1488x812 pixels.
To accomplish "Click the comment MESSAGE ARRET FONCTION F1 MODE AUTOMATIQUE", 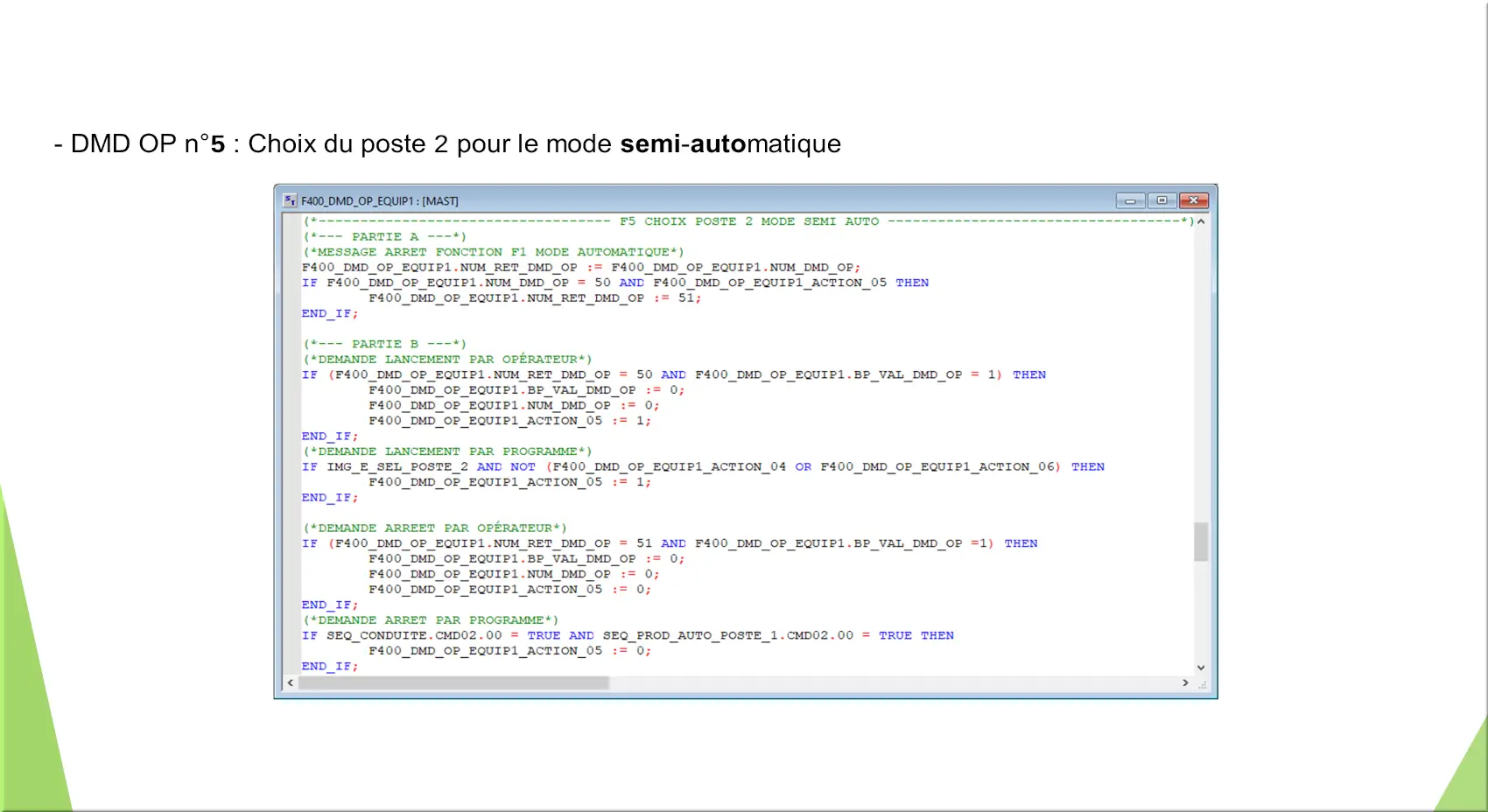I will (494, 252).
